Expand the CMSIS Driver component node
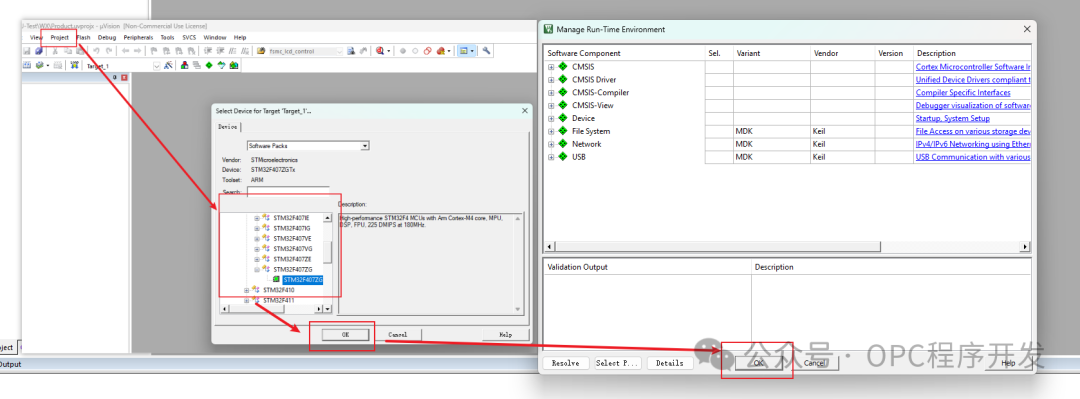The image size is (1080, 399). pyautogui.click(x=551, y=80)
